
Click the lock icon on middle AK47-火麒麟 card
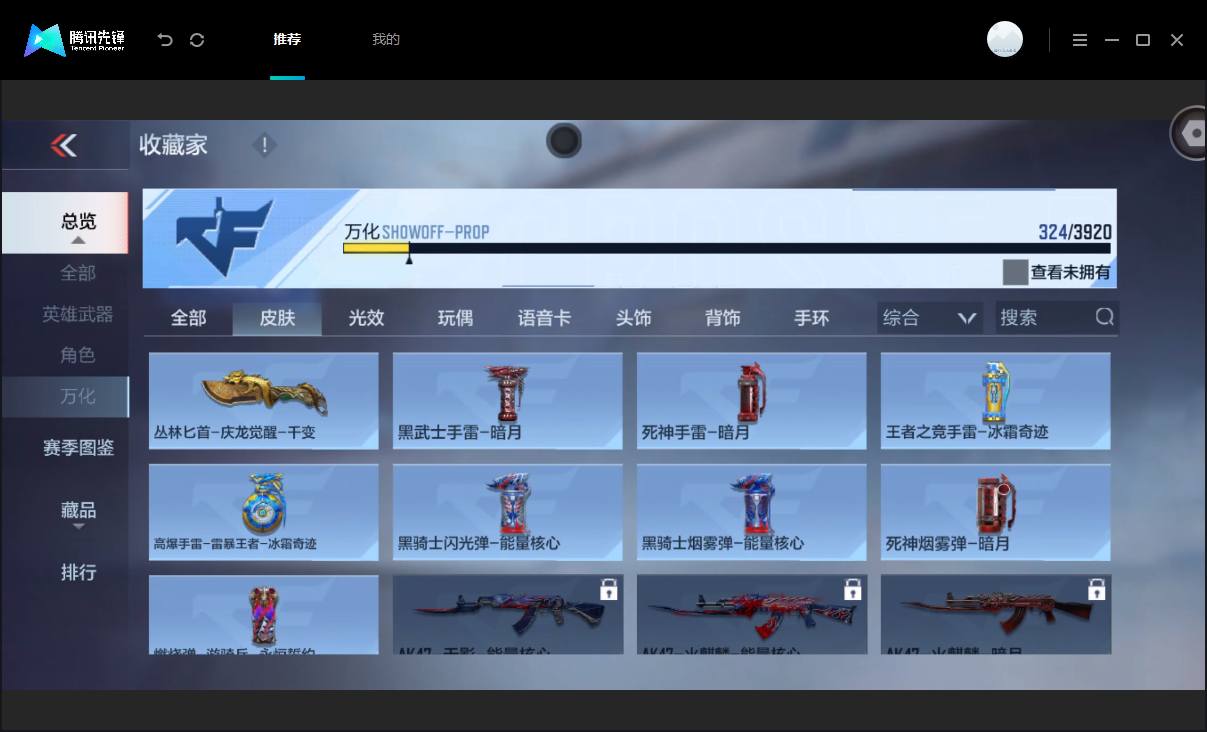click(x=852, y=589)
